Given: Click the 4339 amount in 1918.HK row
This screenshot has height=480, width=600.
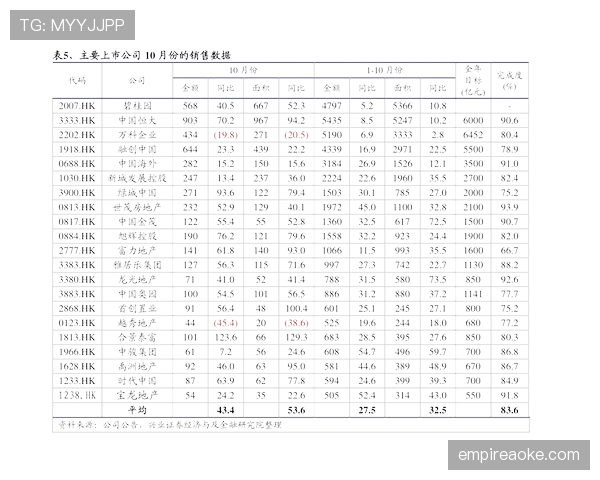Looking at the screenshot, I should pyautogui.click(x=331, y=149).
